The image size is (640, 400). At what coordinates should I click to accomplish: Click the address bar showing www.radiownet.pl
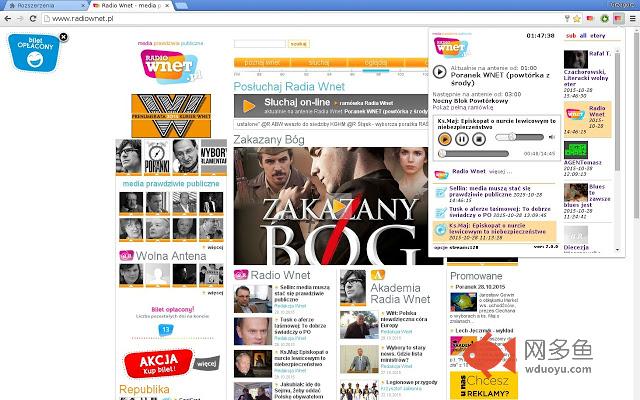coord(302,18)
